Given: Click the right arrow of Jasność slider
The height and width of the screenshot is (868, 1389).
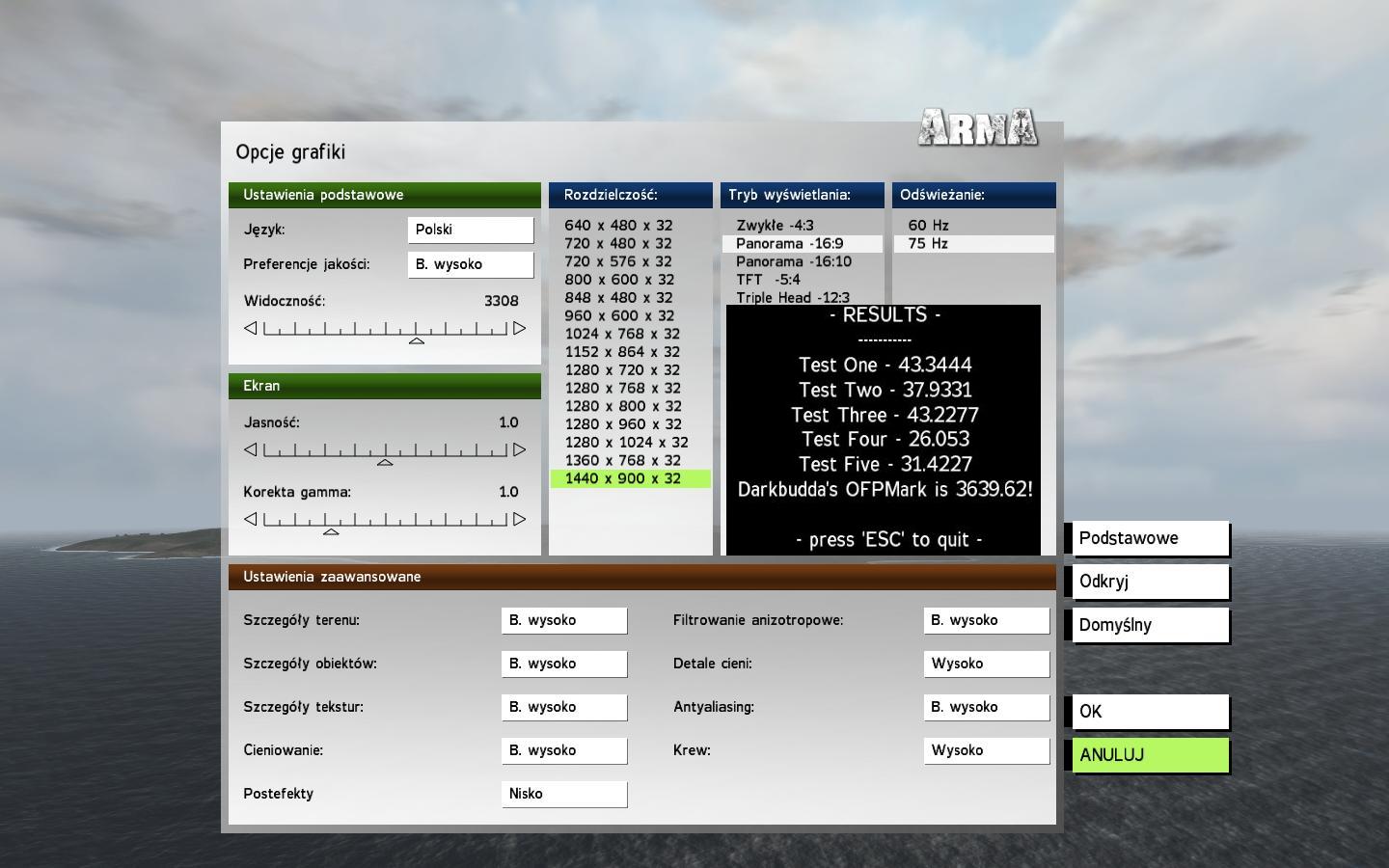Looking at the screenshot, I should (519, 449).
